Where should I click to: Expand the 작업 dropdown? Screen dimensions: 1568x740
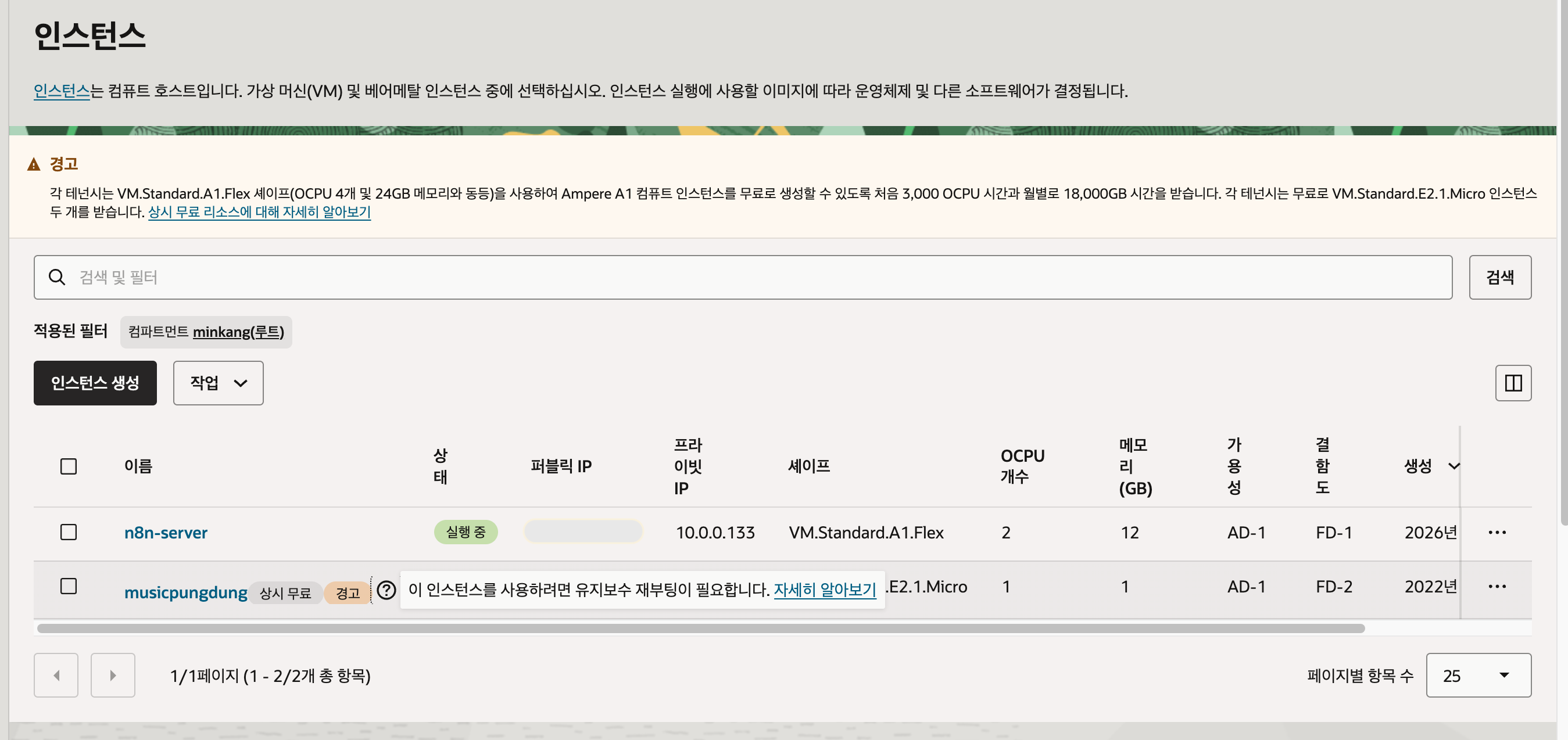coord(218,383)
